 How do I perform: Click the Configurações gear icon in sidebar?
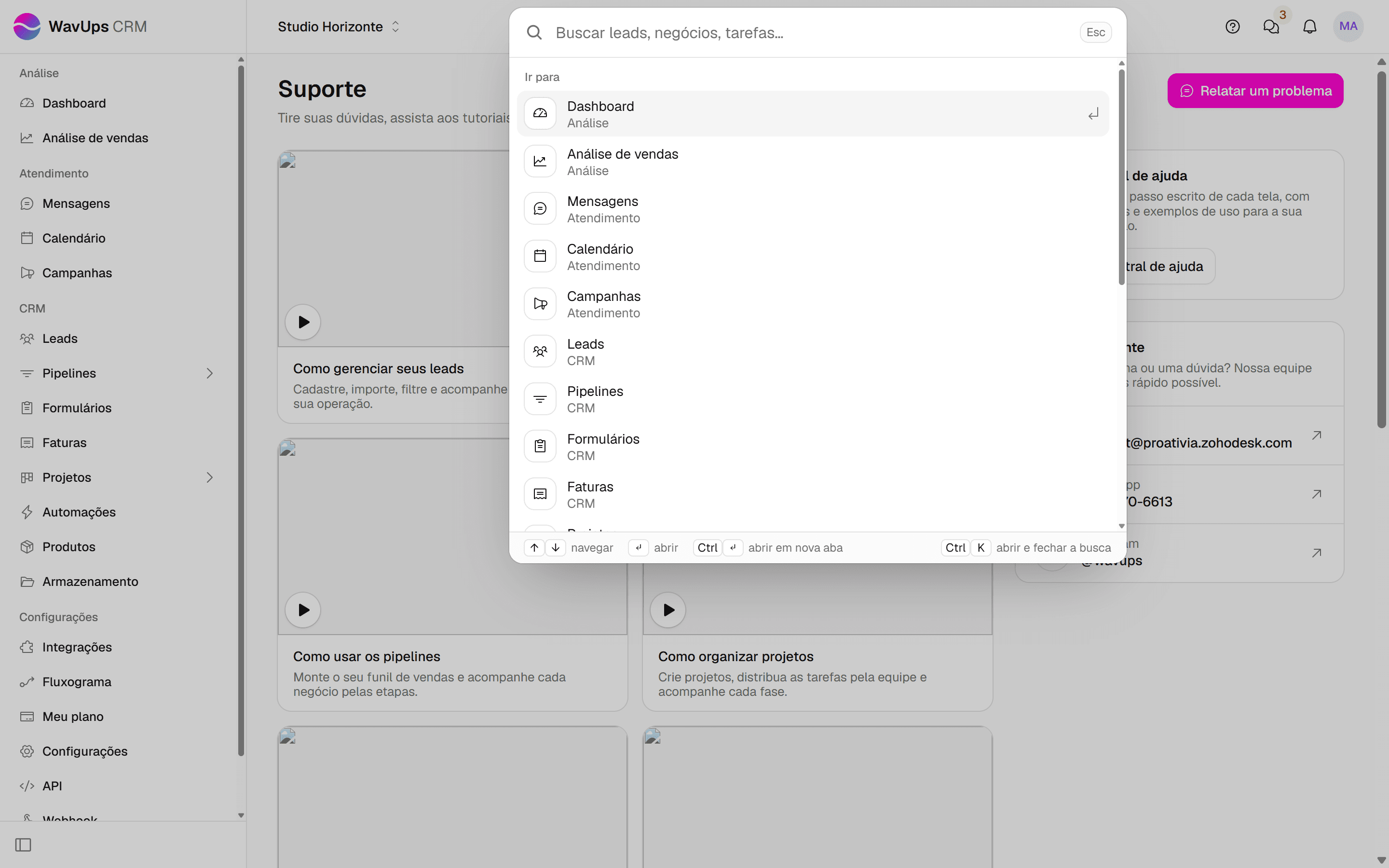point(27,751)
